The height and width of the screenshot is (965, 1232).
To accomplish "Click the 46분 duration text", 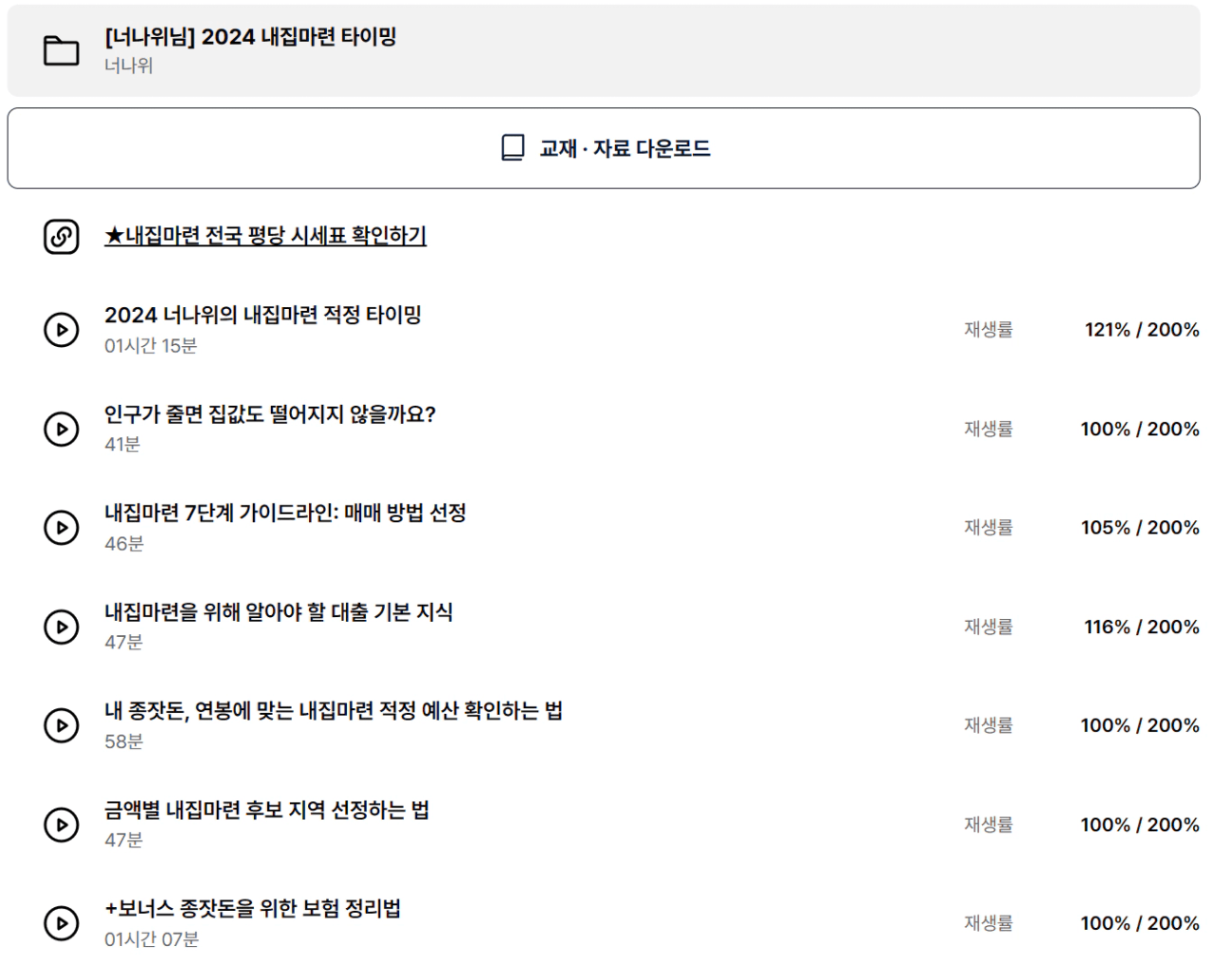I will tap(124, 544).
